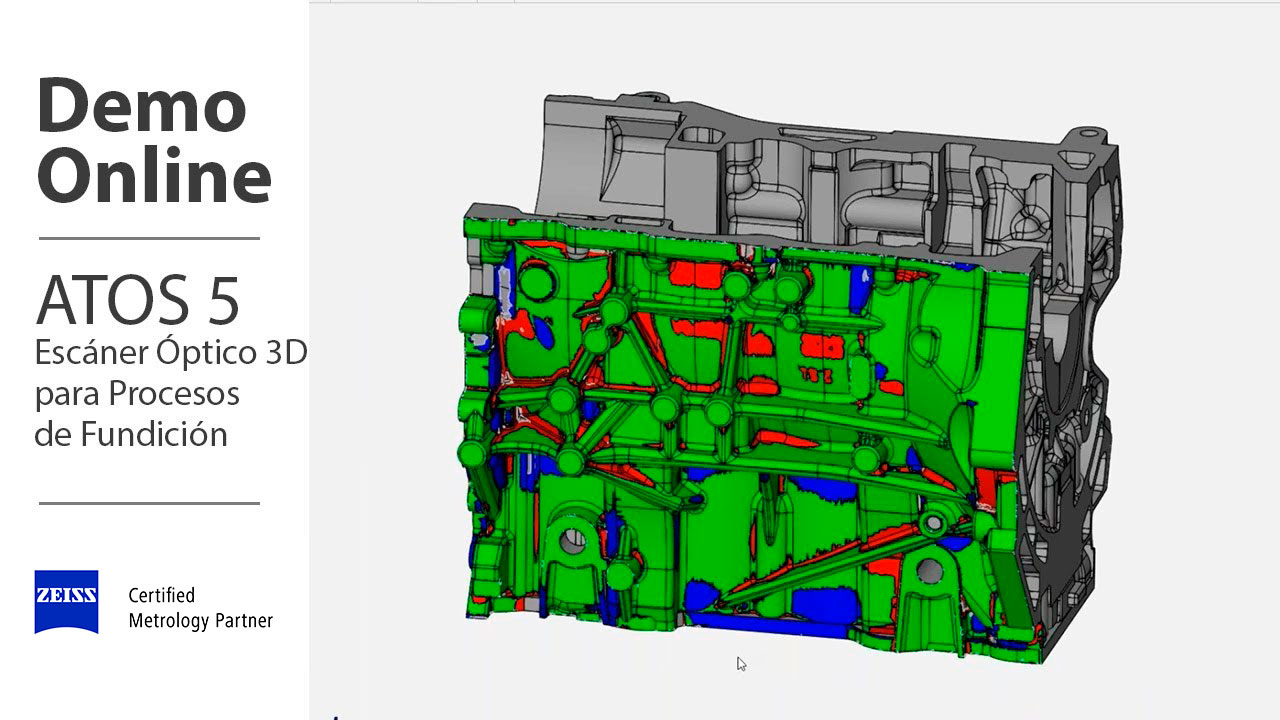
Task: Click the "Demo" heading word
Action: coord(142,107)
